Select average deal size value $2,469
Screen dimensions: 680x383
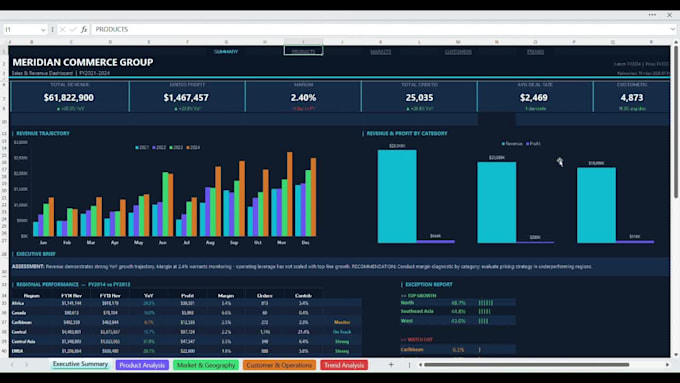tap(535, 98)
